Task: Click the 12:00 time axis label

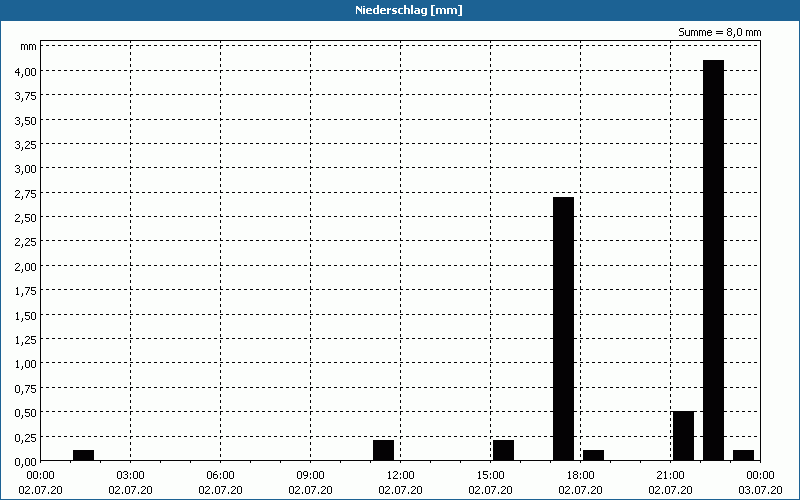Action: coord(401,476)
